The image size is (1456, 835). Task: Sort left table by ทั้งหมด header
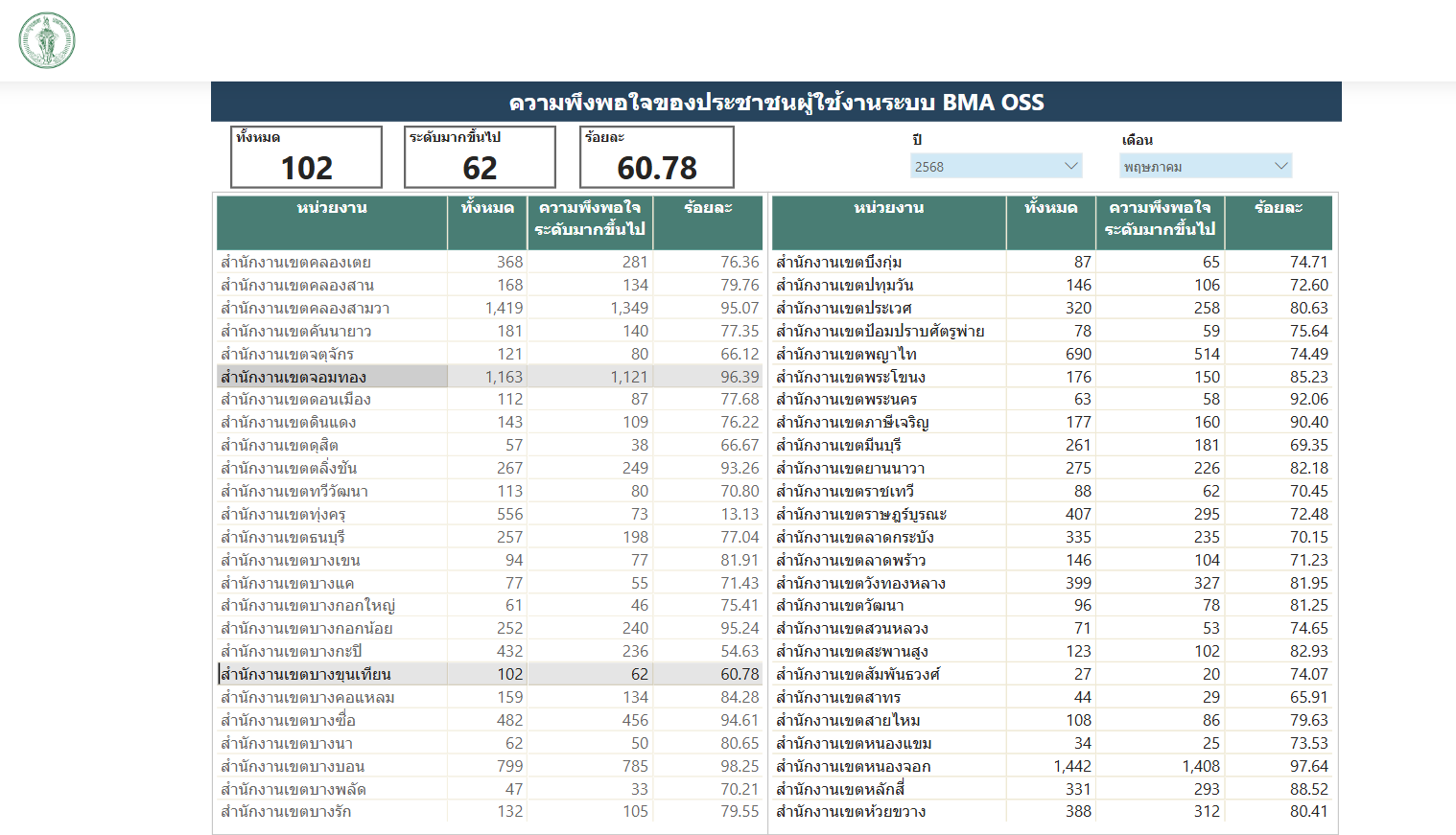(x=487, y=222)
